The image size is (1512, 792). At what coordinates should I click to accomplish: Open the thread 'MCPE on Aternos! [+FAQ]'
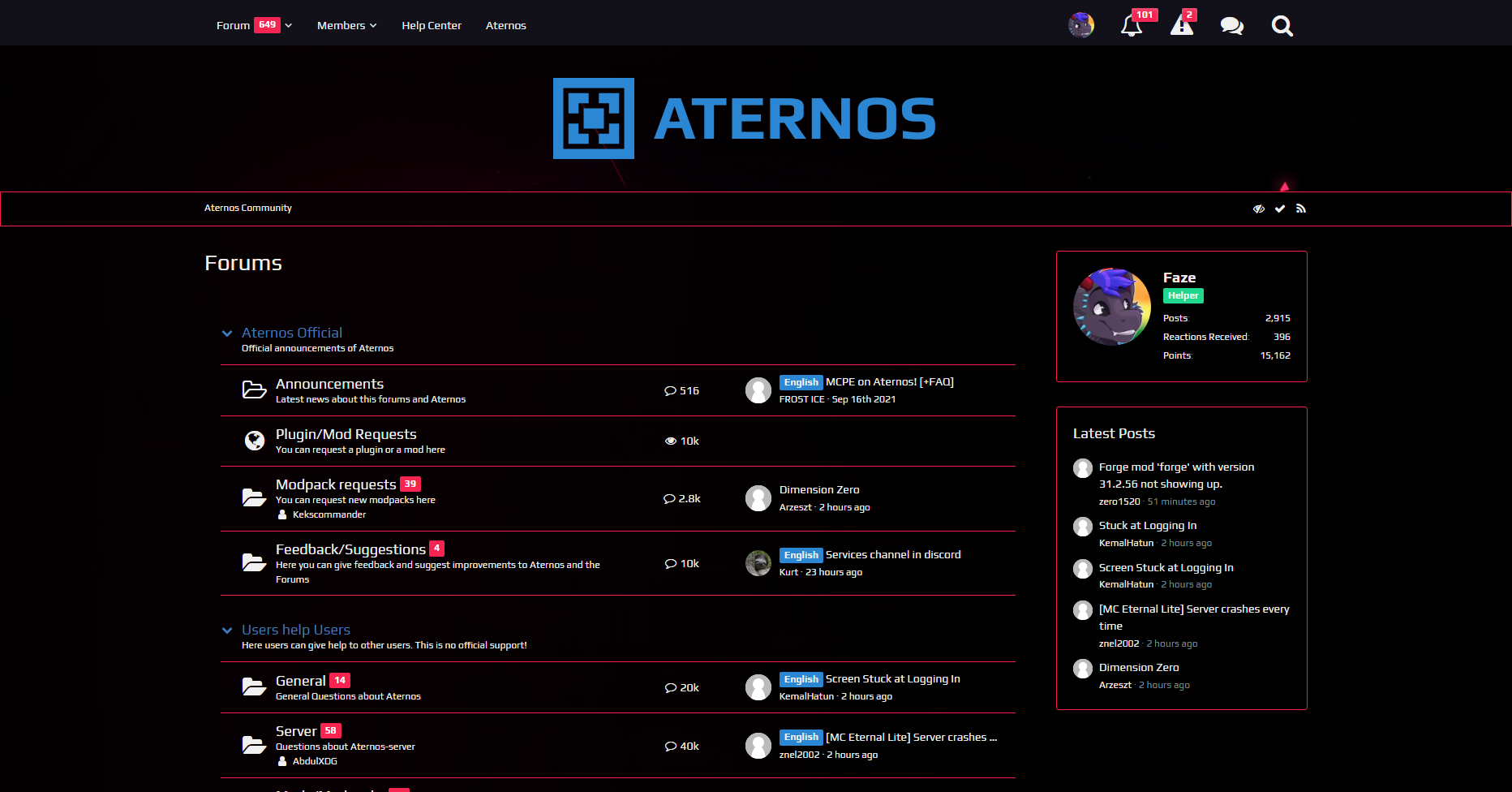pos(888,381)
